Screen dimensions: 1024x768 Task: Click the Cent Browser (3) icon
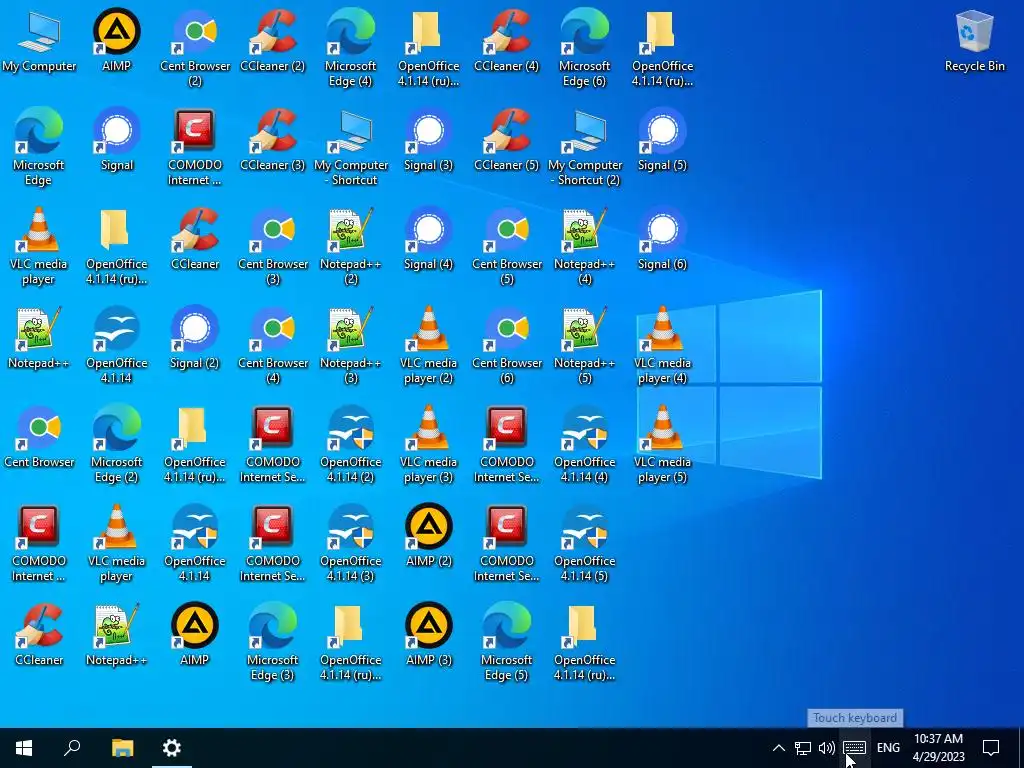point(272,247)
